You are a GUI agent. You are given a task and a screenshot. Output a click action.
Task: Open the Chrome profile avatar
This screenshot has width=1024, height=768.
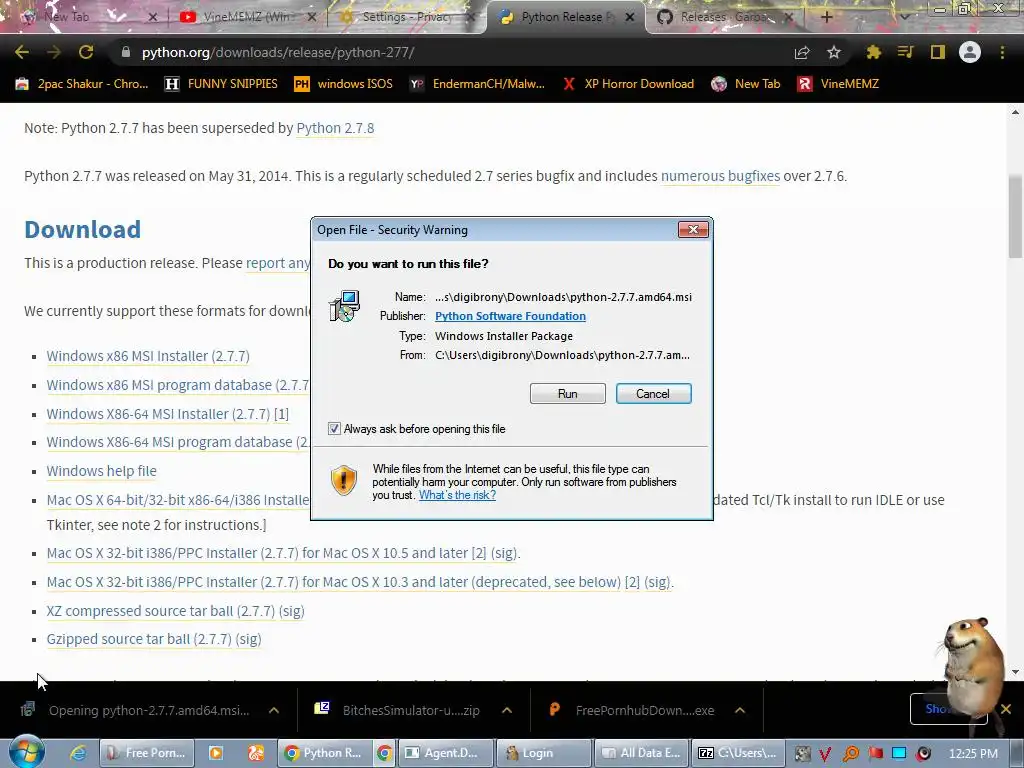point(970,52)
